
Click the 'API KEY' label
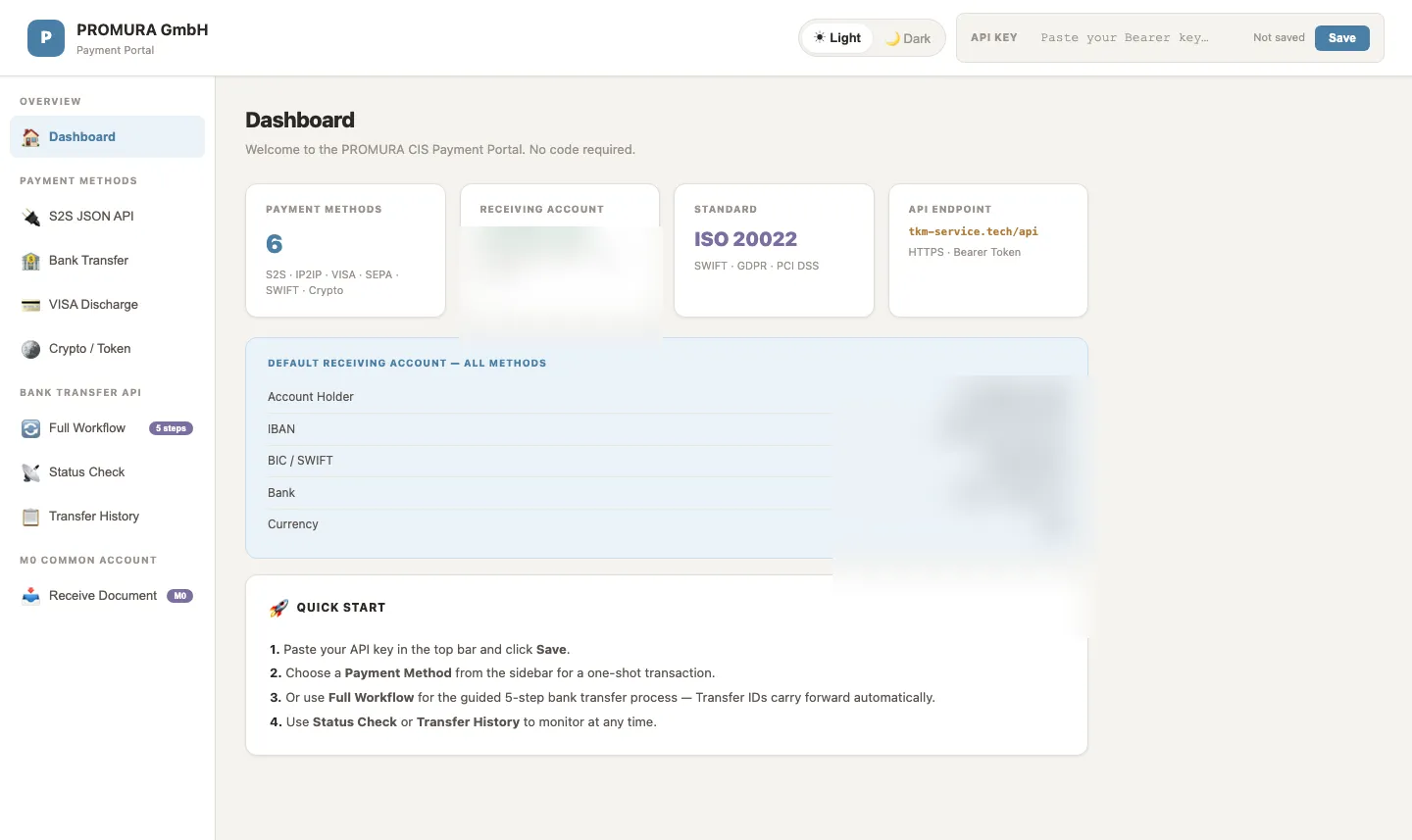pos(994,38)
